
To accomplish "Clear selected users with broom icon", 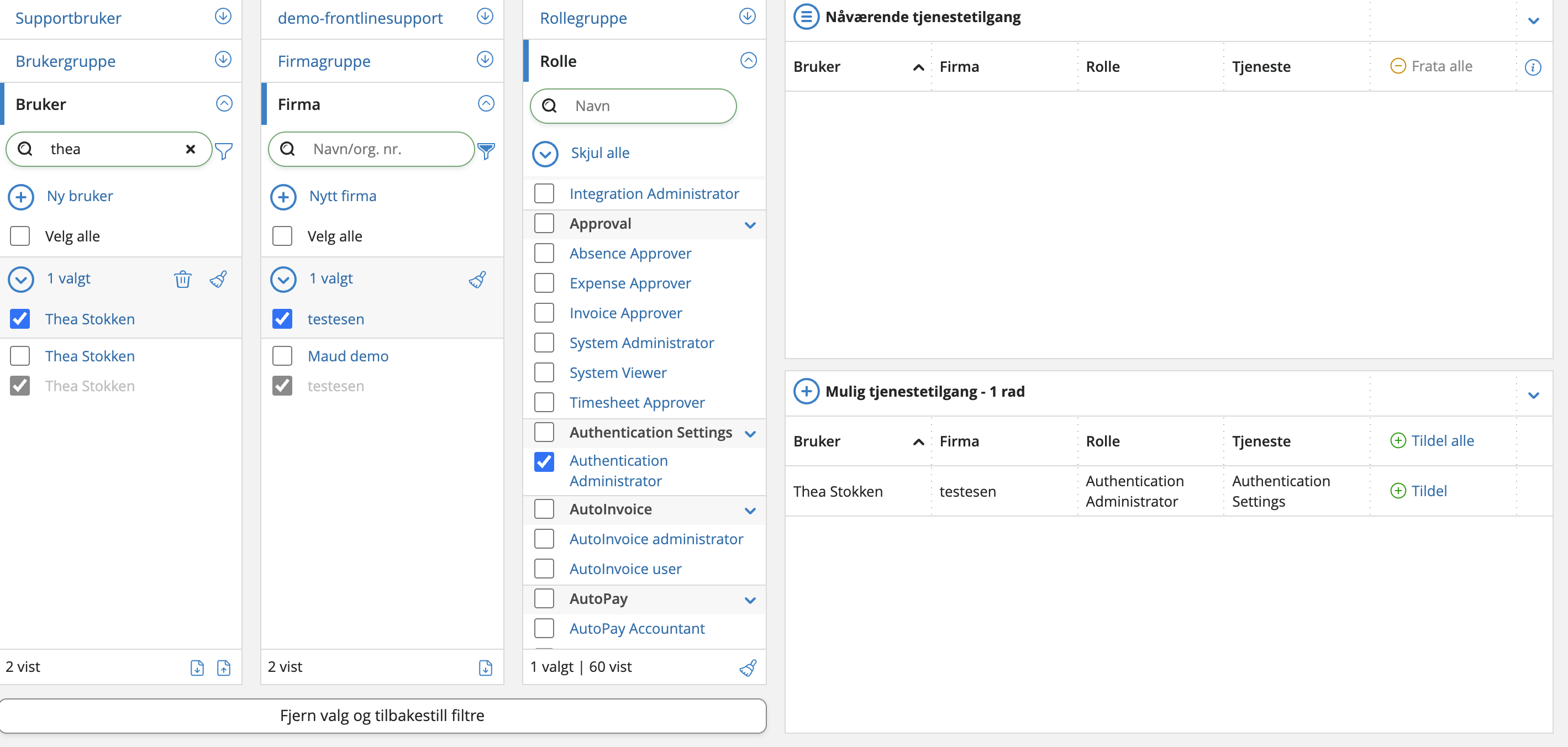I will pyautogui.click(x=219, y=280).
